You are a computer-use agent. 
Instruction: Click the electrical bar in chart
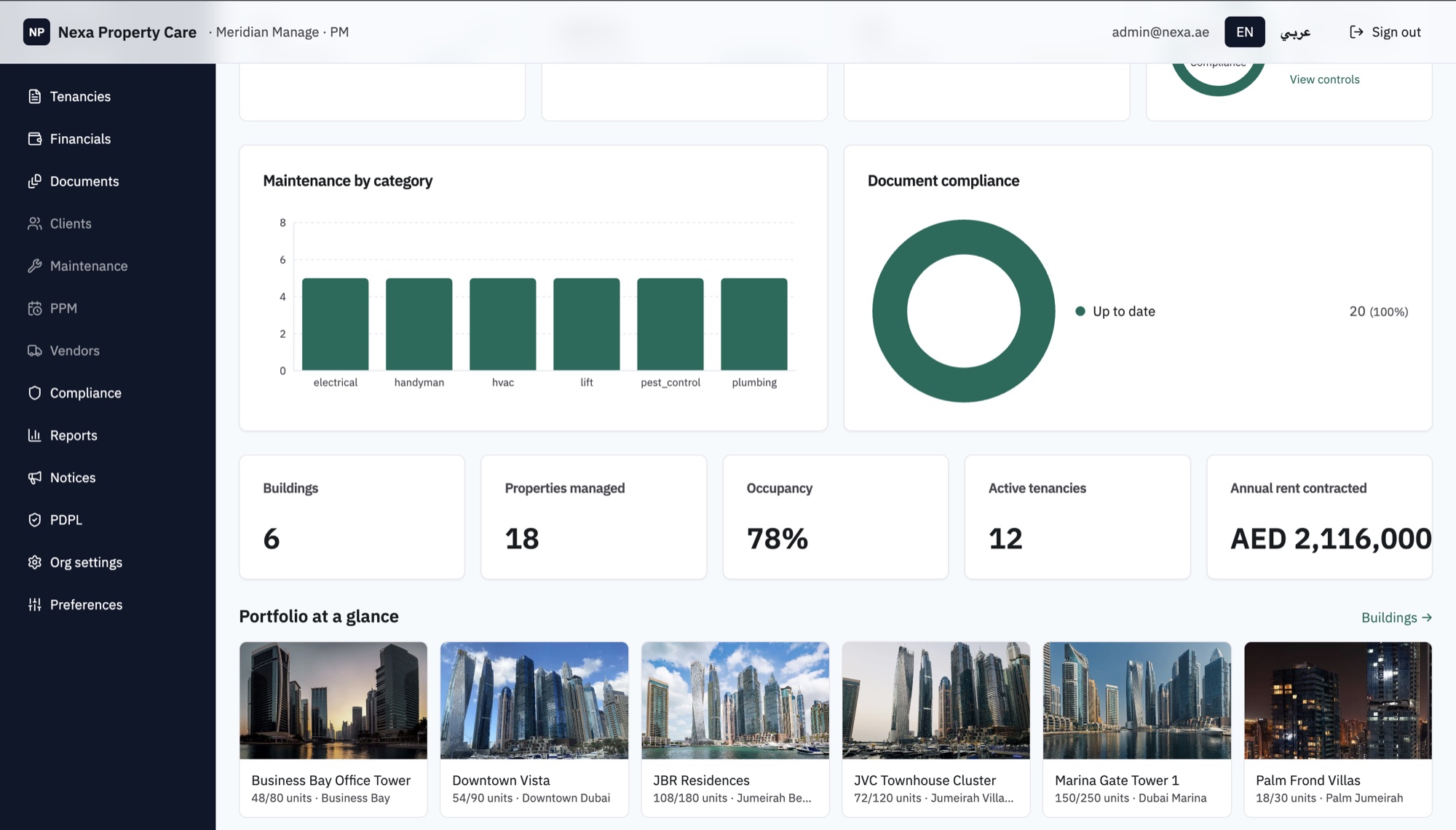coord(335,324)
